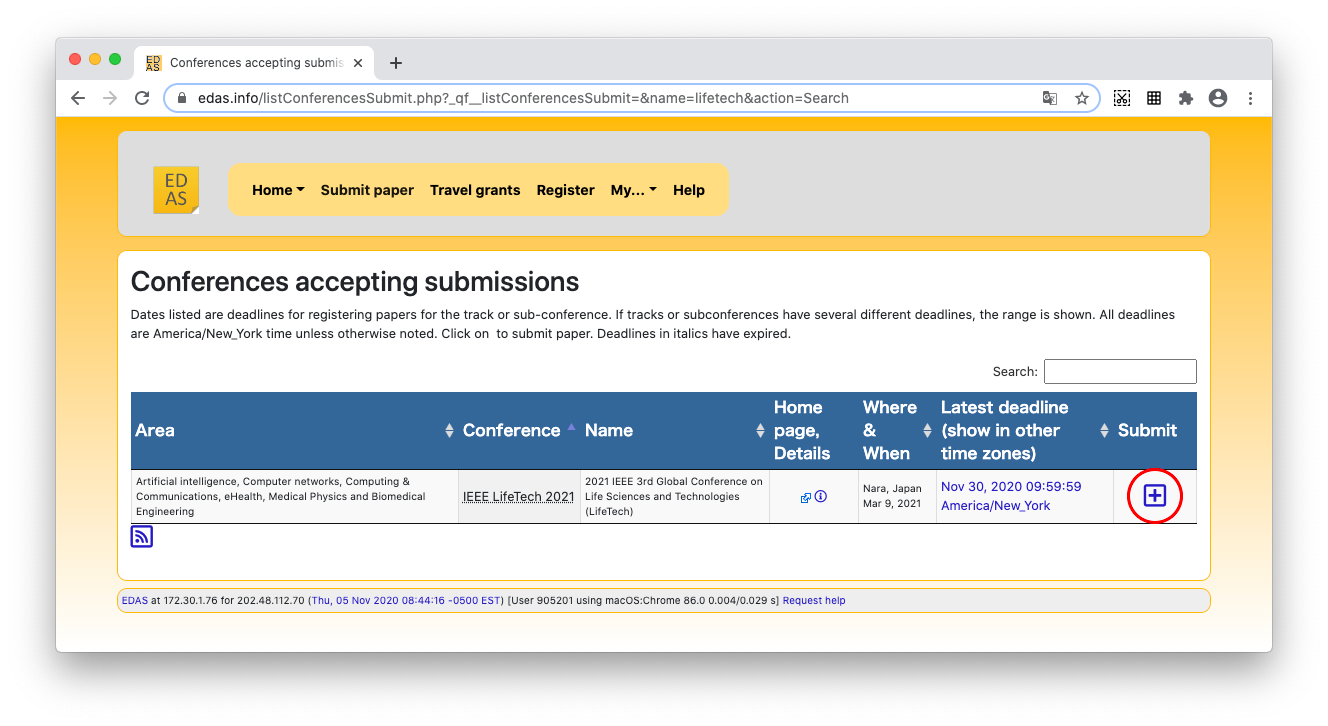The width and height of the screenshot is (1328, 726).
Task: Click the grid extension icon in the toolbar
Action: pyautogui.click(x=1154, y=98)
